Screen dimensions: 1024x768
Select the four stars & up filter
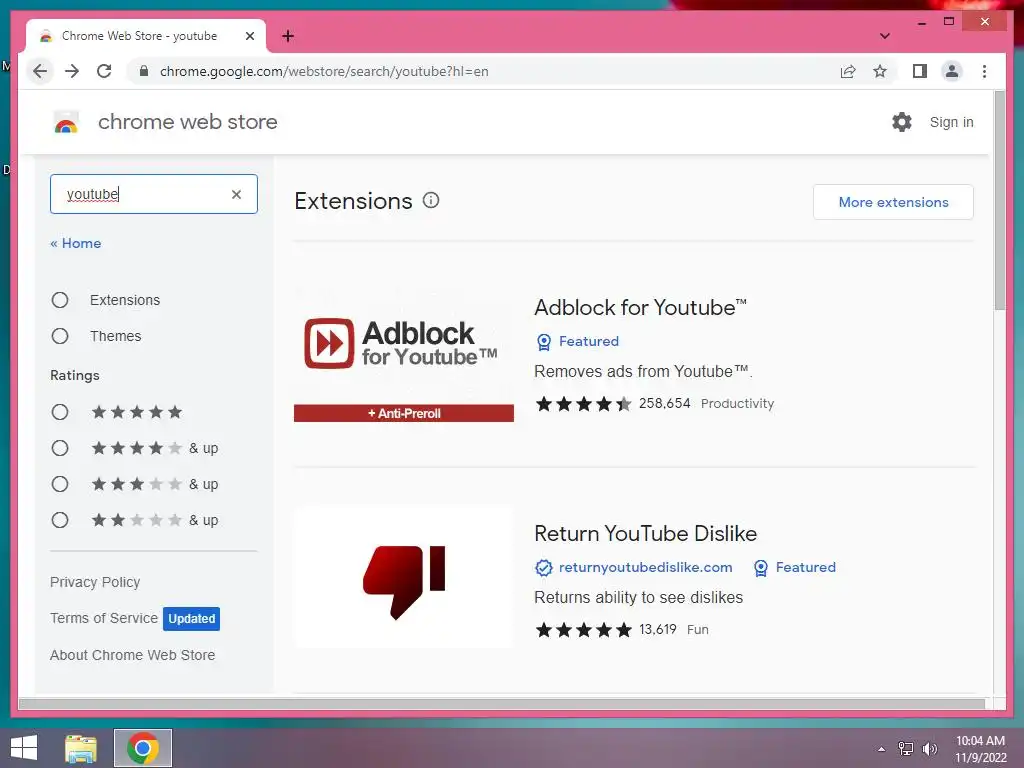click(x=60, y=448)
